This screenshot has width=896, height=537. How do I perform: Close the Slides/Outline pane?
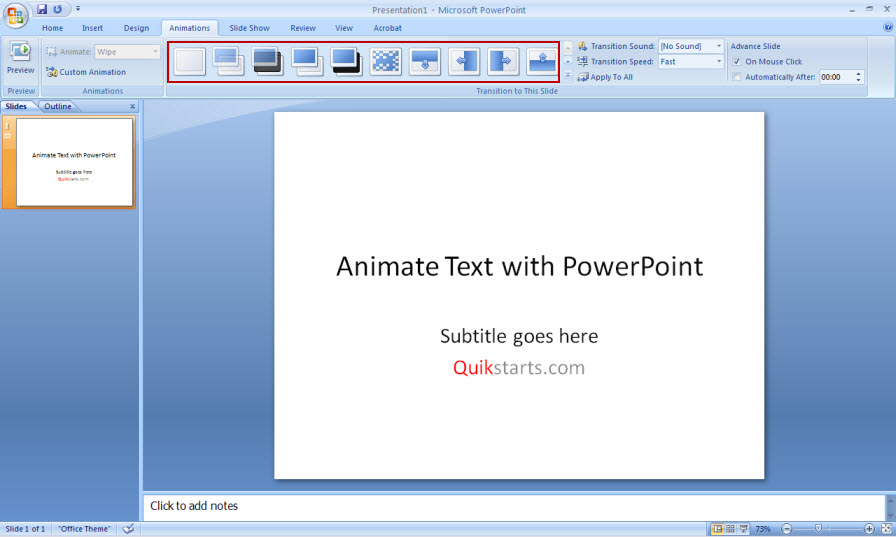point(133,106)
